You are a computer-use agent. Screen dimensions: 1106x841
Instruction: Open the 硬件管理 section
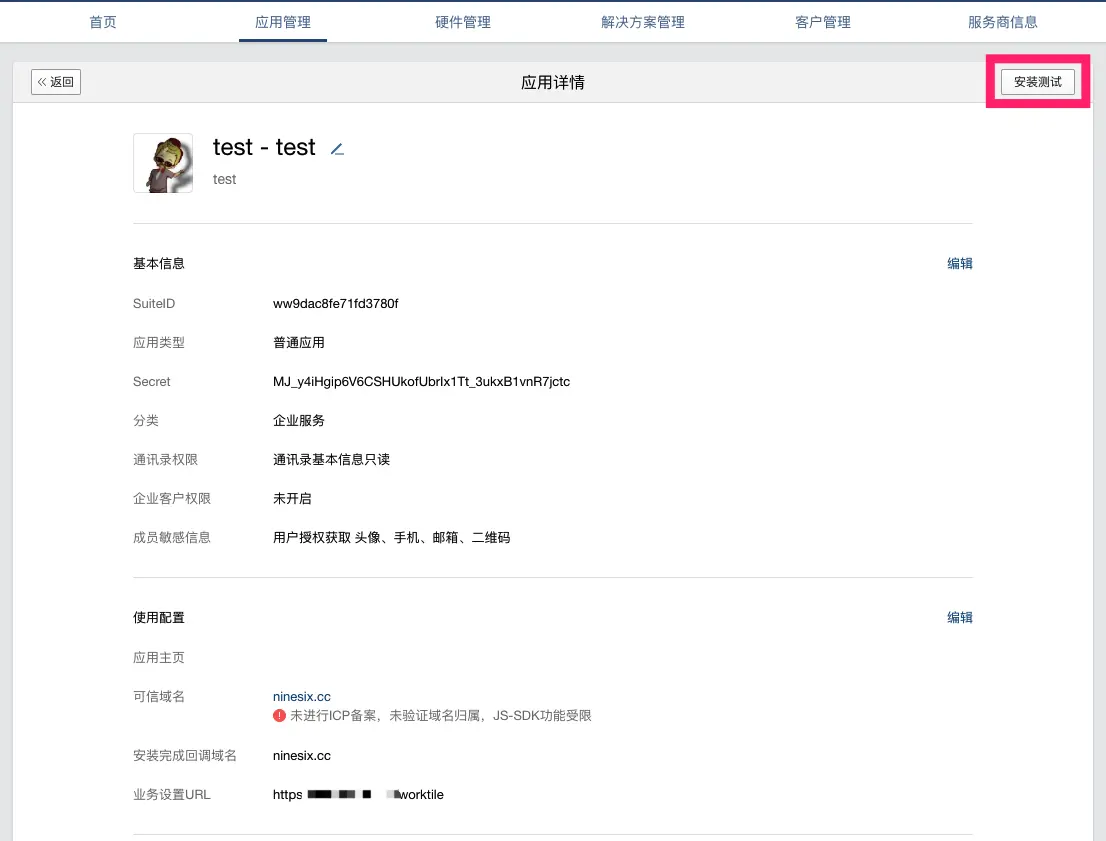tap(463, 21)
